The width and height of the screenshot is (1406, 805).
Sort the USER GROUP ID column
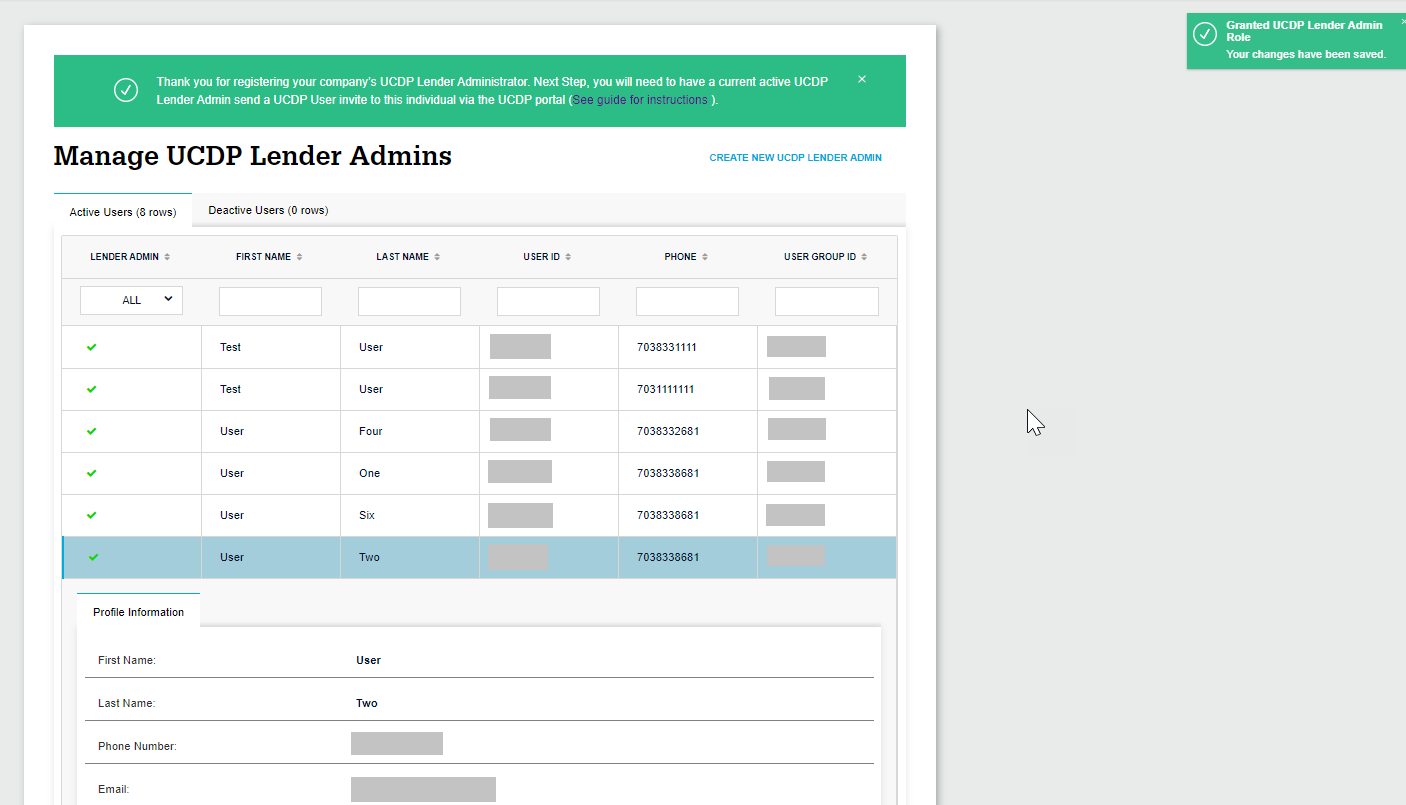[866, 256]
